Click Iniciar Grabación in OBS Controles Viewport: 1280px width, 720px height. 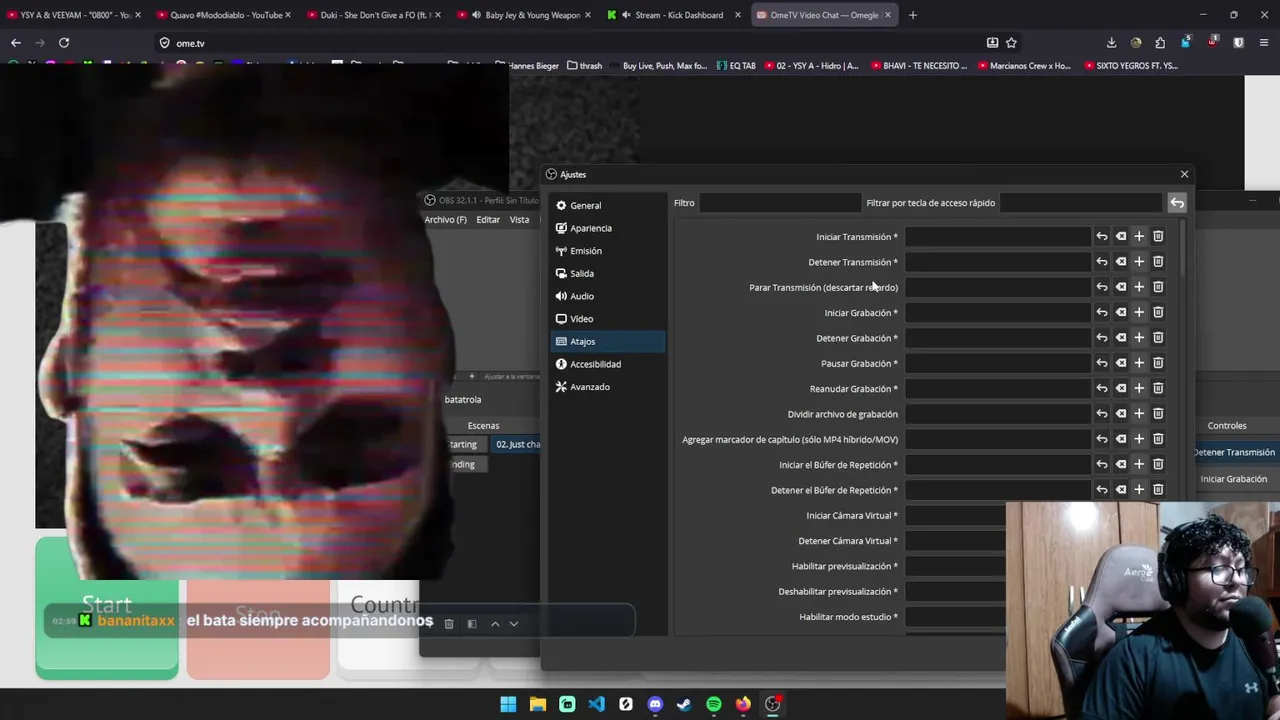pyautogui.click(x=1234, y=479)
